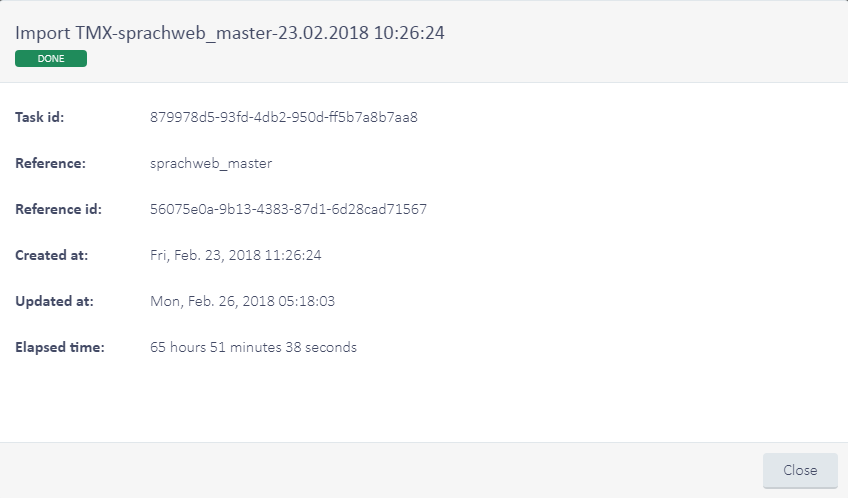The height and width of the screenshot is (498, 848).
Task: Click the task id value starting 879978d5
Action: click(283, 117)
